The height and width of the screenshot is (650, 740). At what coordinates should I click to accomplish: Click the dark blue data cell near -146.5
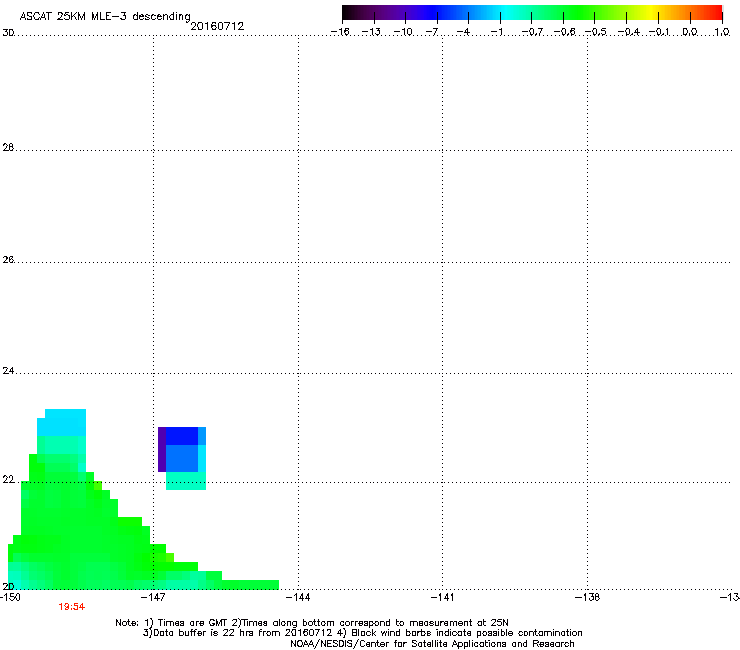pos(182,436)
